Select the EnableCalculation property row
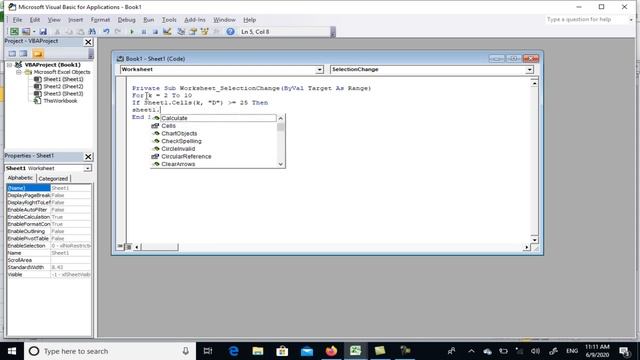This screenshot has height=360, width=640. [x=49, y=217]
